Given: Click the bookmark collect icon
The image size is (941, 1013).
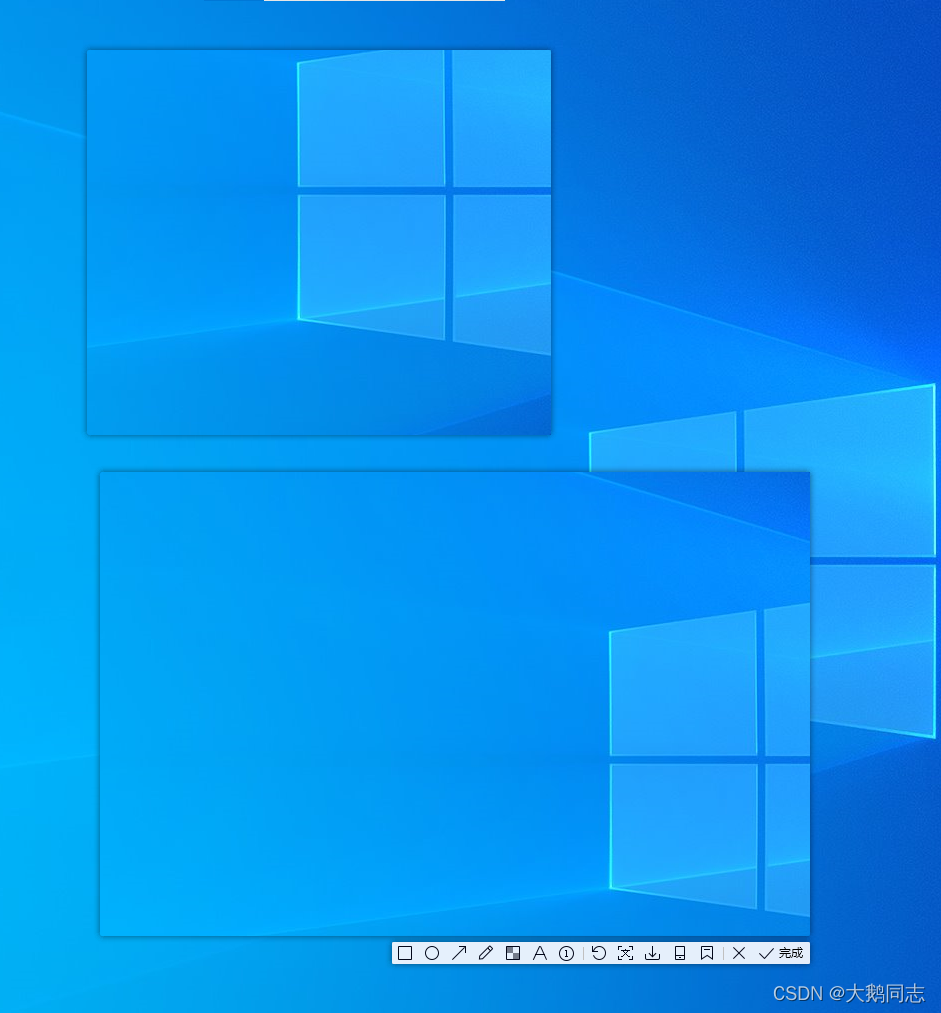Looking at the screenshot, I should click(707, 953).
